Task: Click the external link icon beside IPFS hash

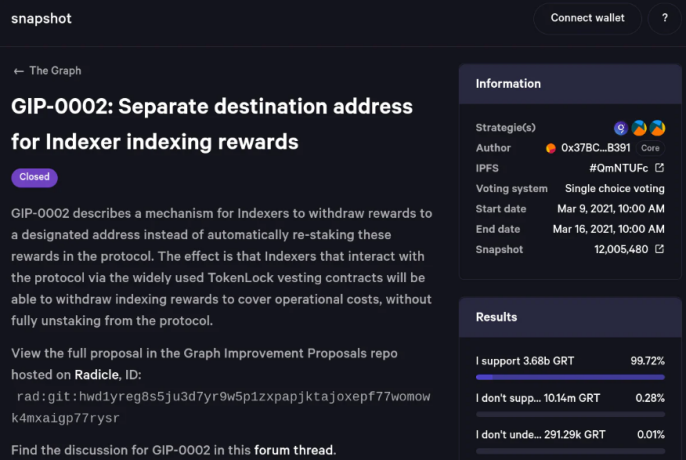Action: [659, 168]
